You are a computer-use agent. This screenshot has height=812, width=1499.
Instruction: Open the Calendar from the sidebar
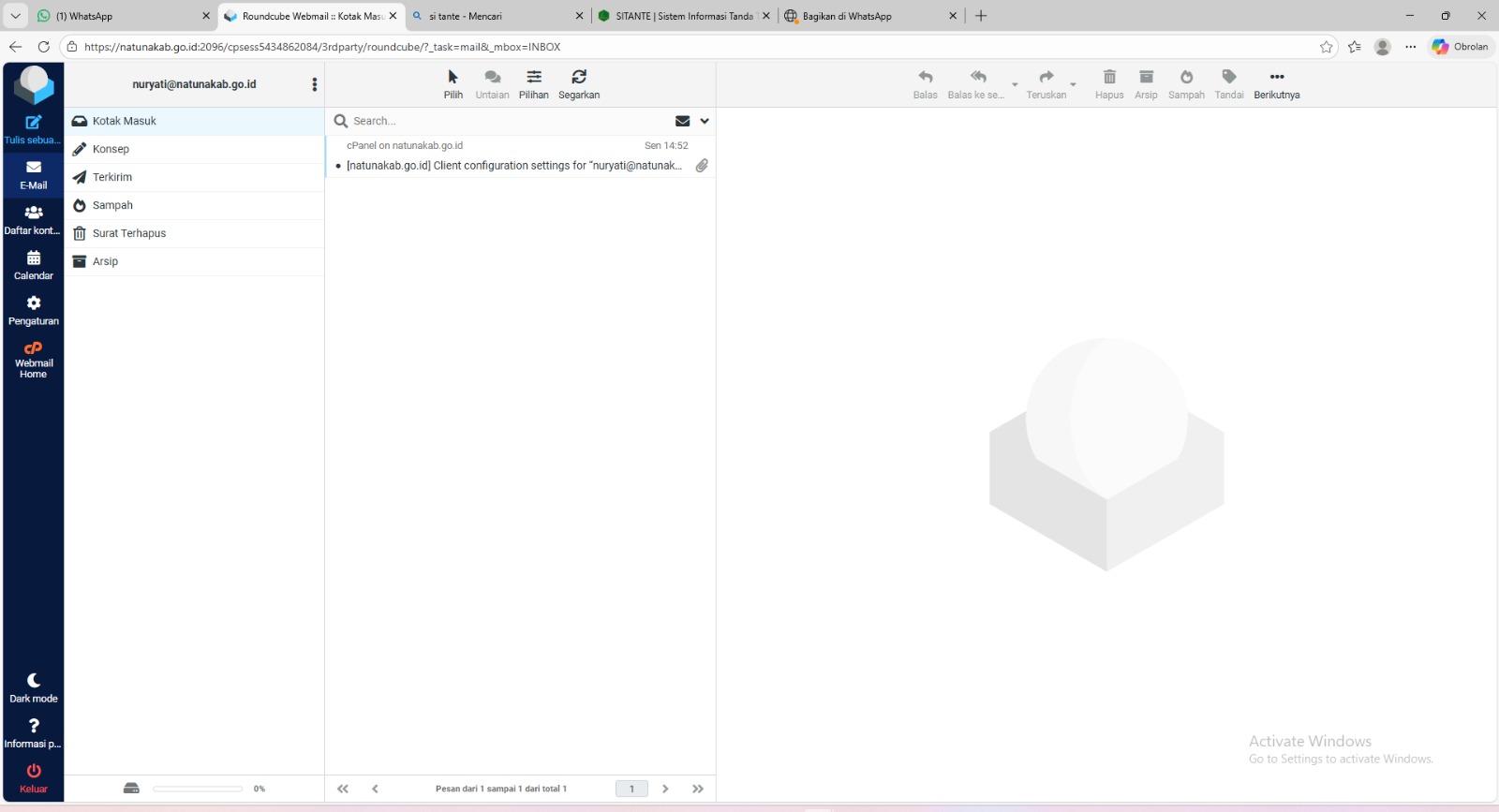pyautogui.click(x=34, y=258)
